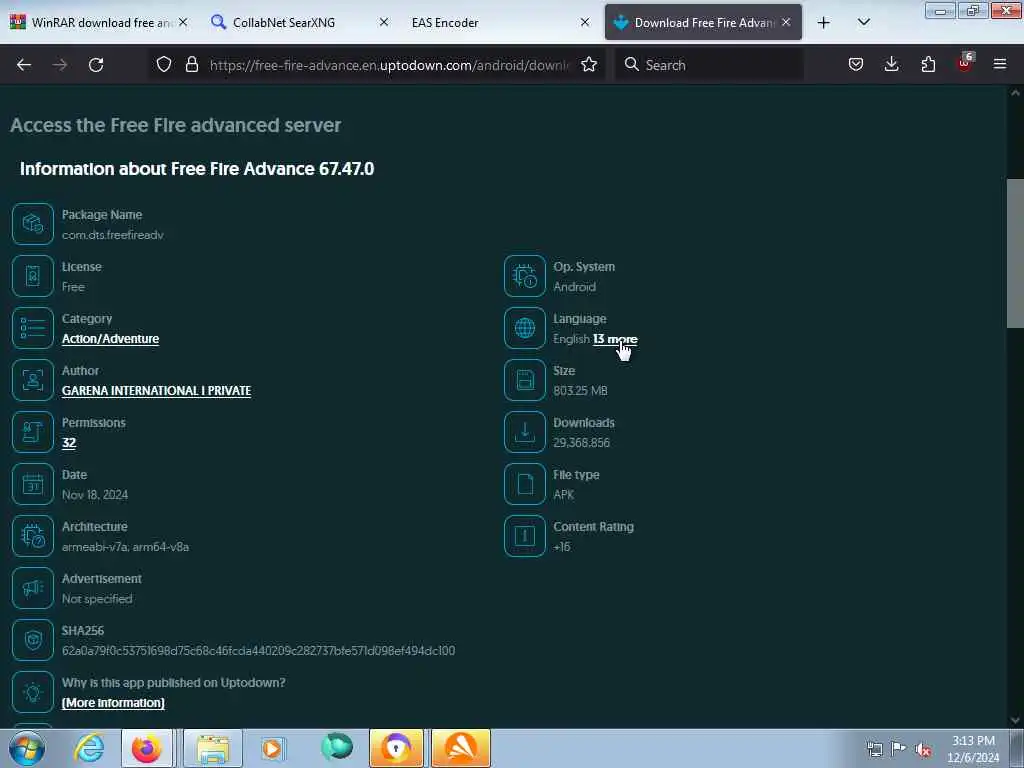Image resolution: width=1024 pixels, height=768 pixels.
Task: Close the EAS Encoder tab
Action: point(585,22)
